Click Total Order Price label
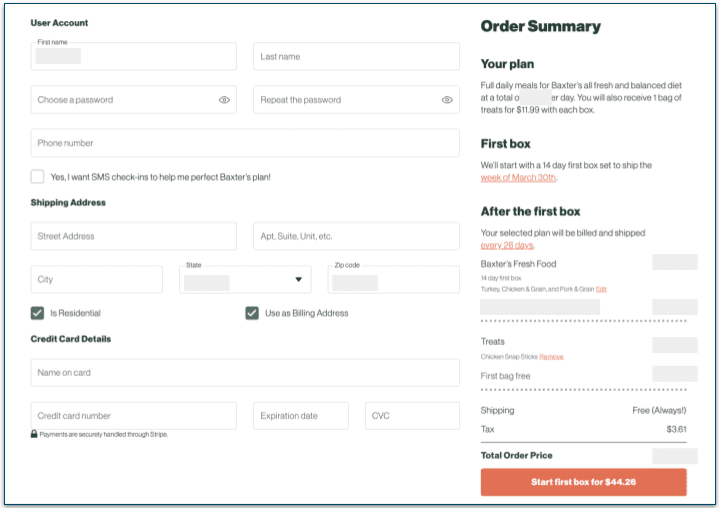 click(x=516, y=455)
